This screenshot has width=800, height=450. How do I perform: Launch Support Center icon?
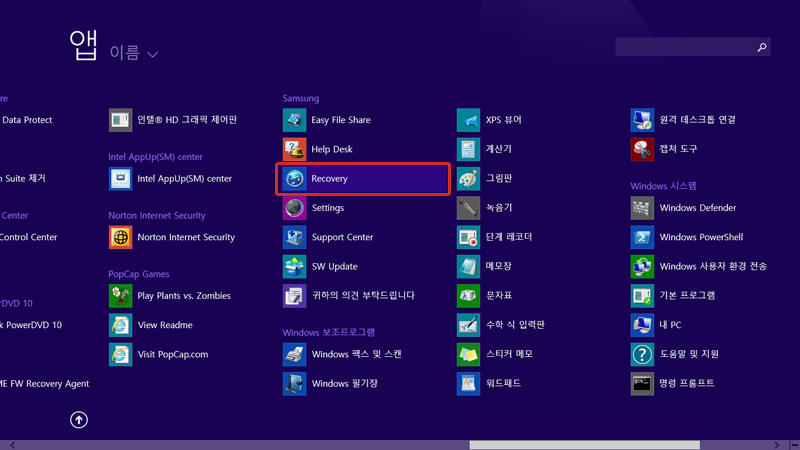(x=294, y=237)
